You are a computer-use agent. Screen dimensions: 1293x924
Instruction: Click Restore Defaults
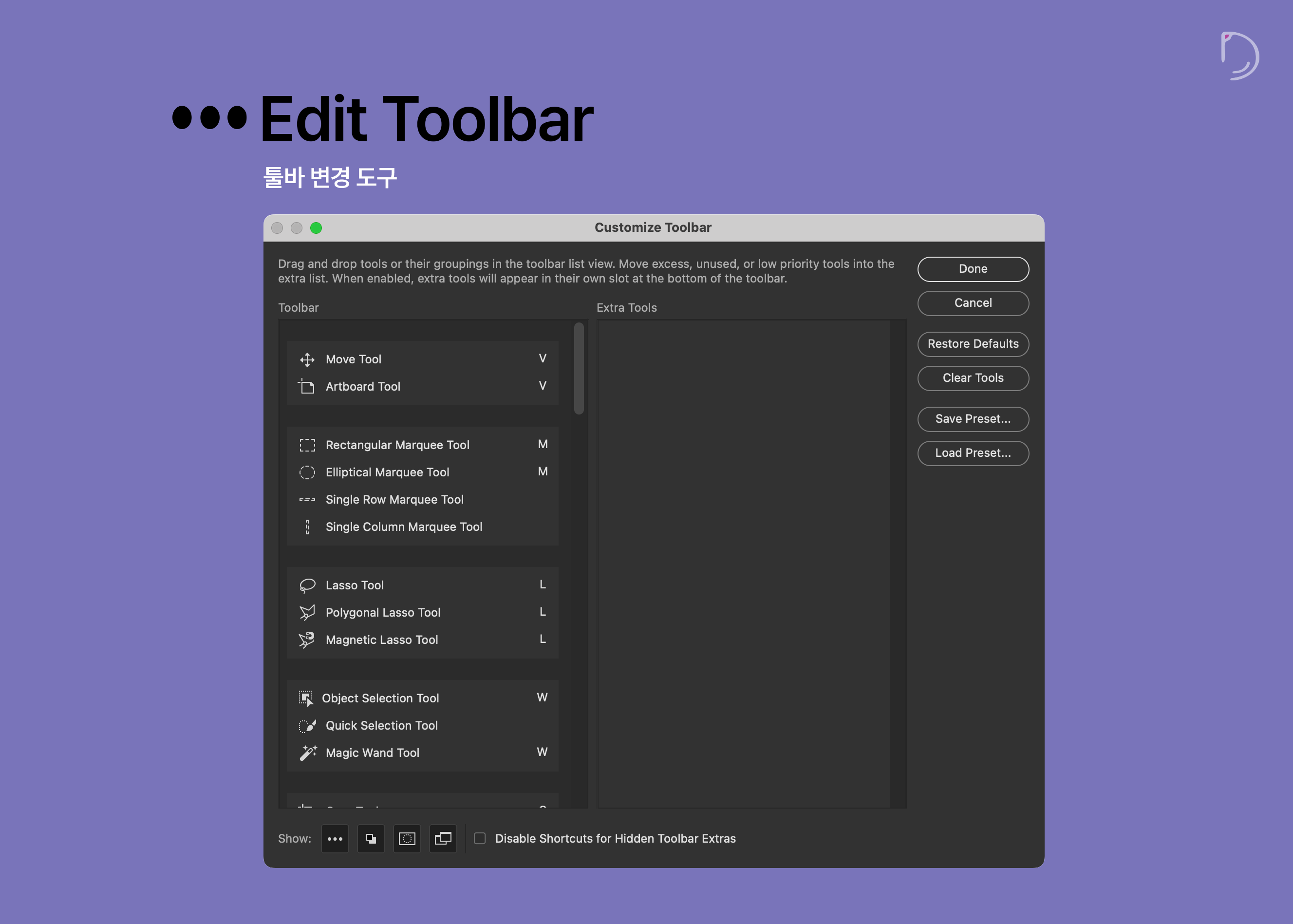pos(973,344)
